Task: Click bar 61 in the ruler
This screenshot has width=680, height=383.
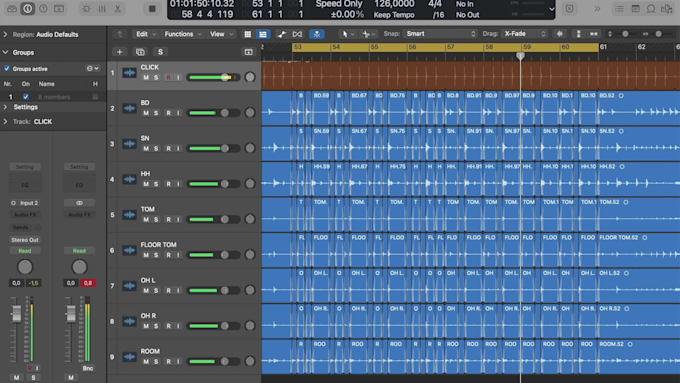Action: point(603,47)
